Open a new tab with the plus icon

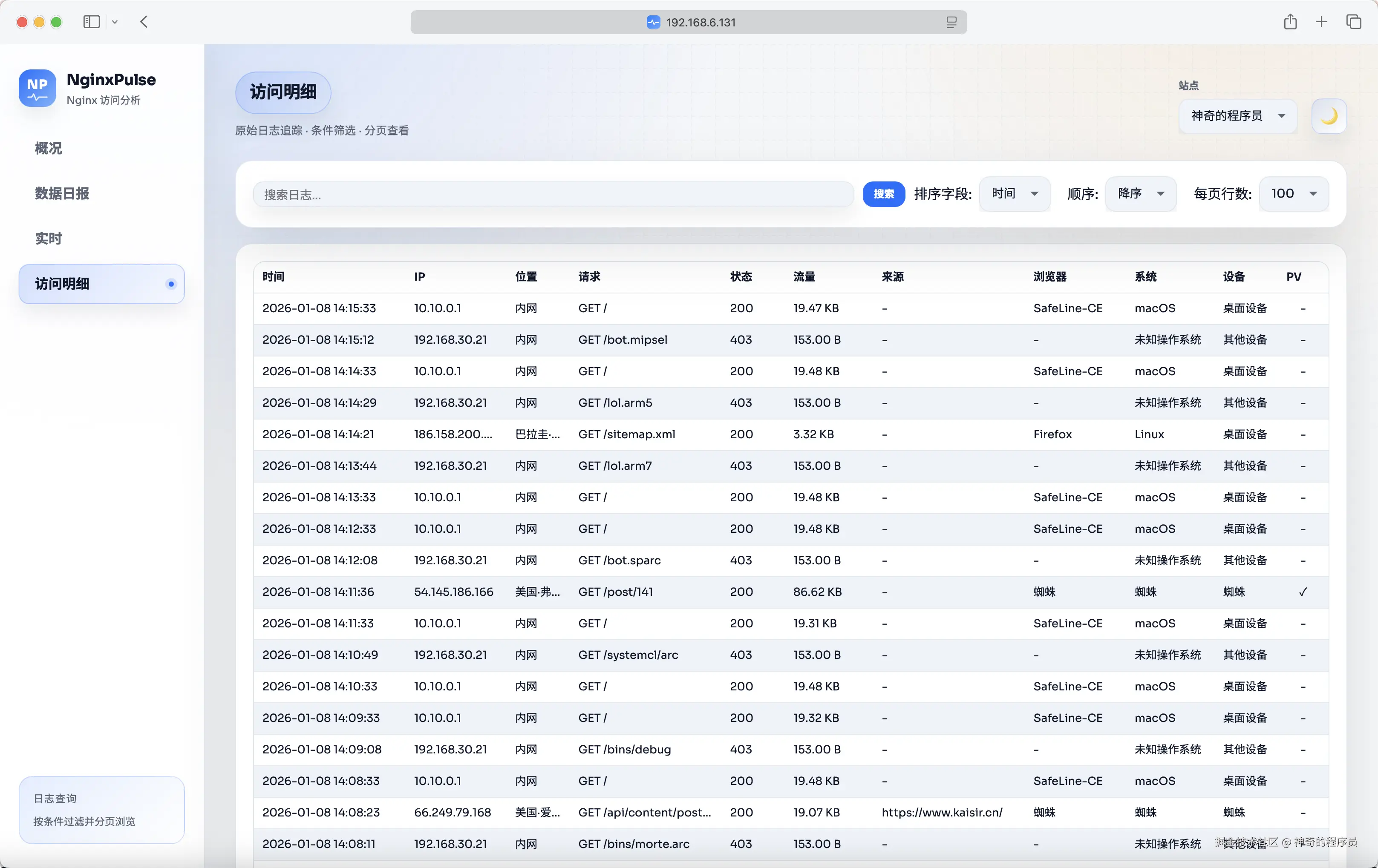click(x=1321, y=22)
